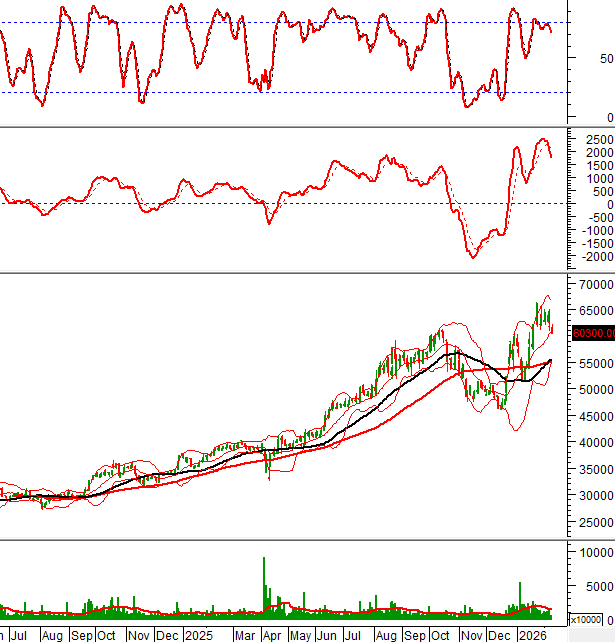This screenshot has width=615, height=642.
Task: Click the black moving average peak near October
Action: pyautogui.click(x=455, y=353)
